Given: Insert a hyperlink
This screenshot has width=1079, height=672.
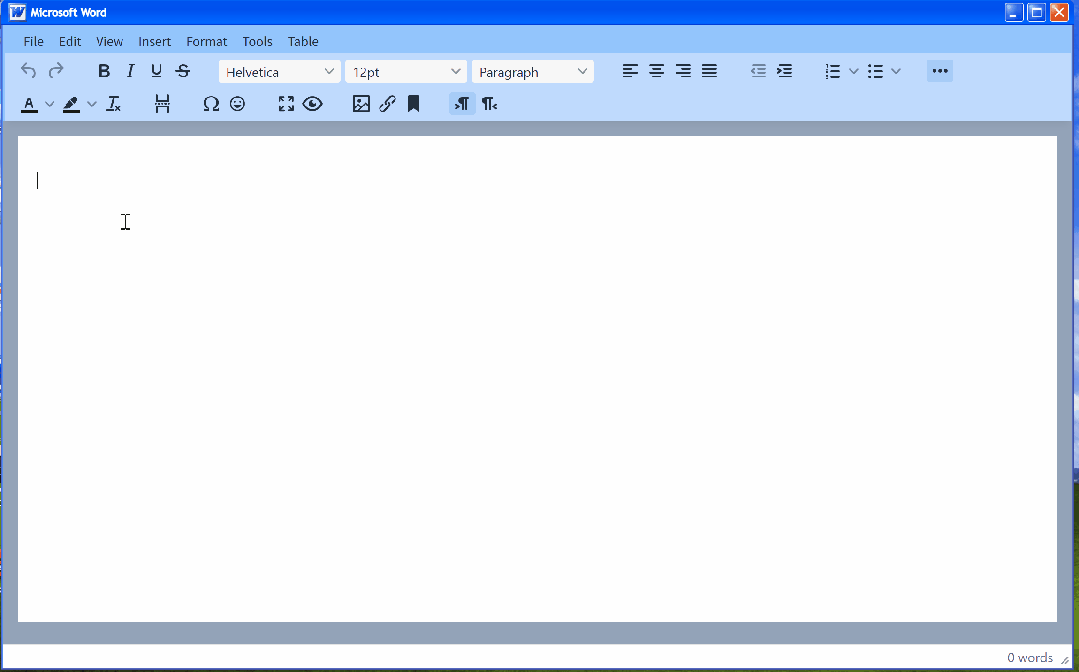Looking at the screenshot, I should 387,103.
